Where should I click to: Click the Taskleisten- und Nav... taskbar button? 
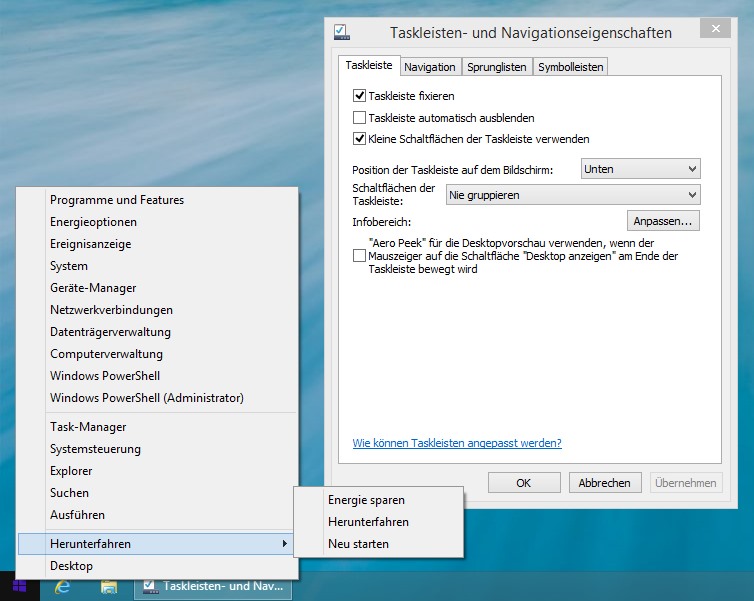(213, 587)
